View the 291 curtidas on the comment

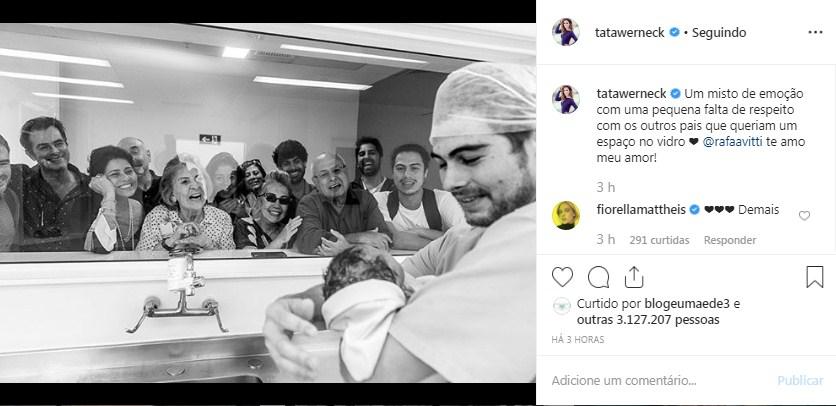click(x=659, y=241)
